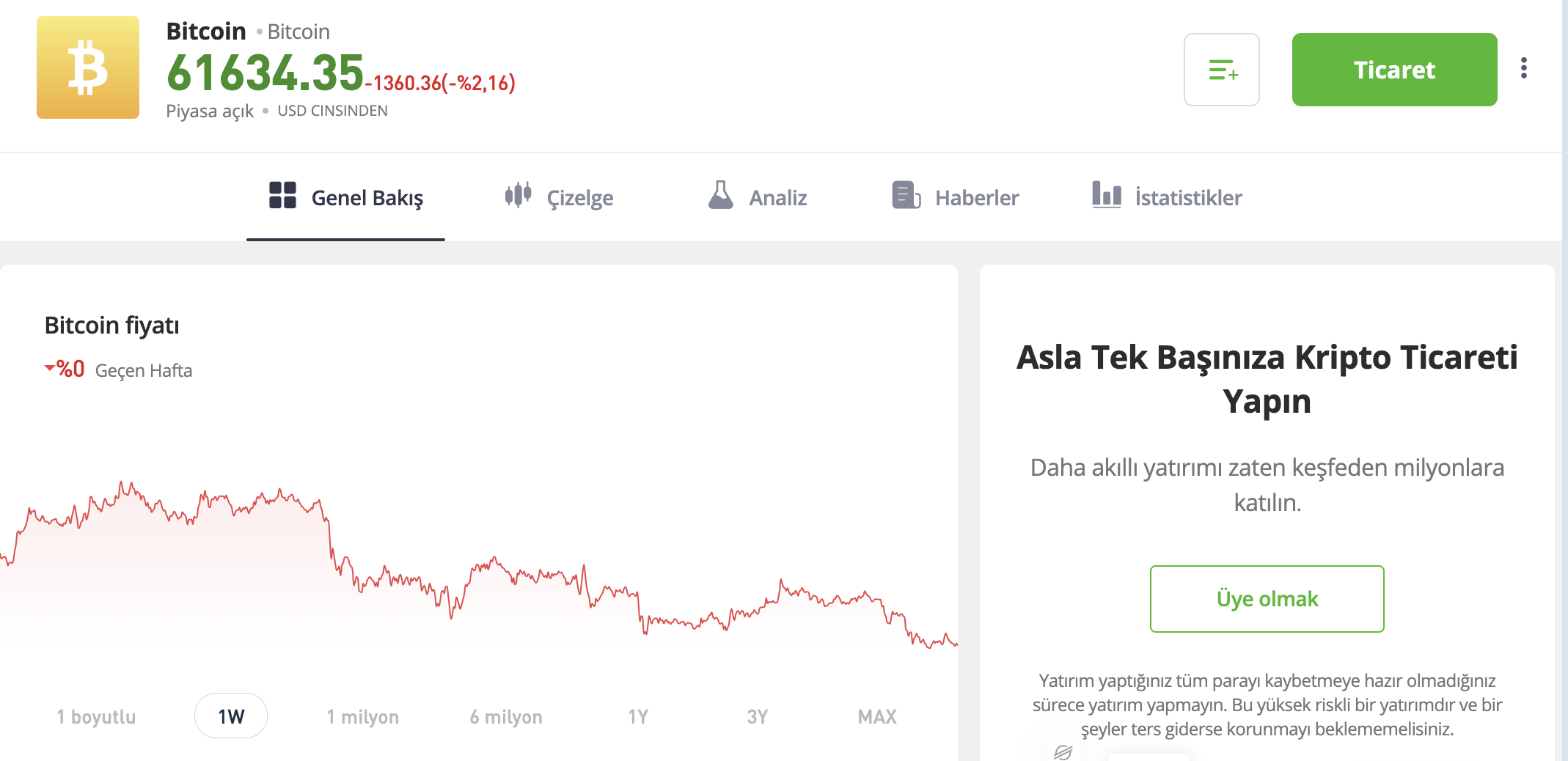Switch chart to MAX timeframe
This screenshot has height=761, width=1568.
click(x=877, y=715)
